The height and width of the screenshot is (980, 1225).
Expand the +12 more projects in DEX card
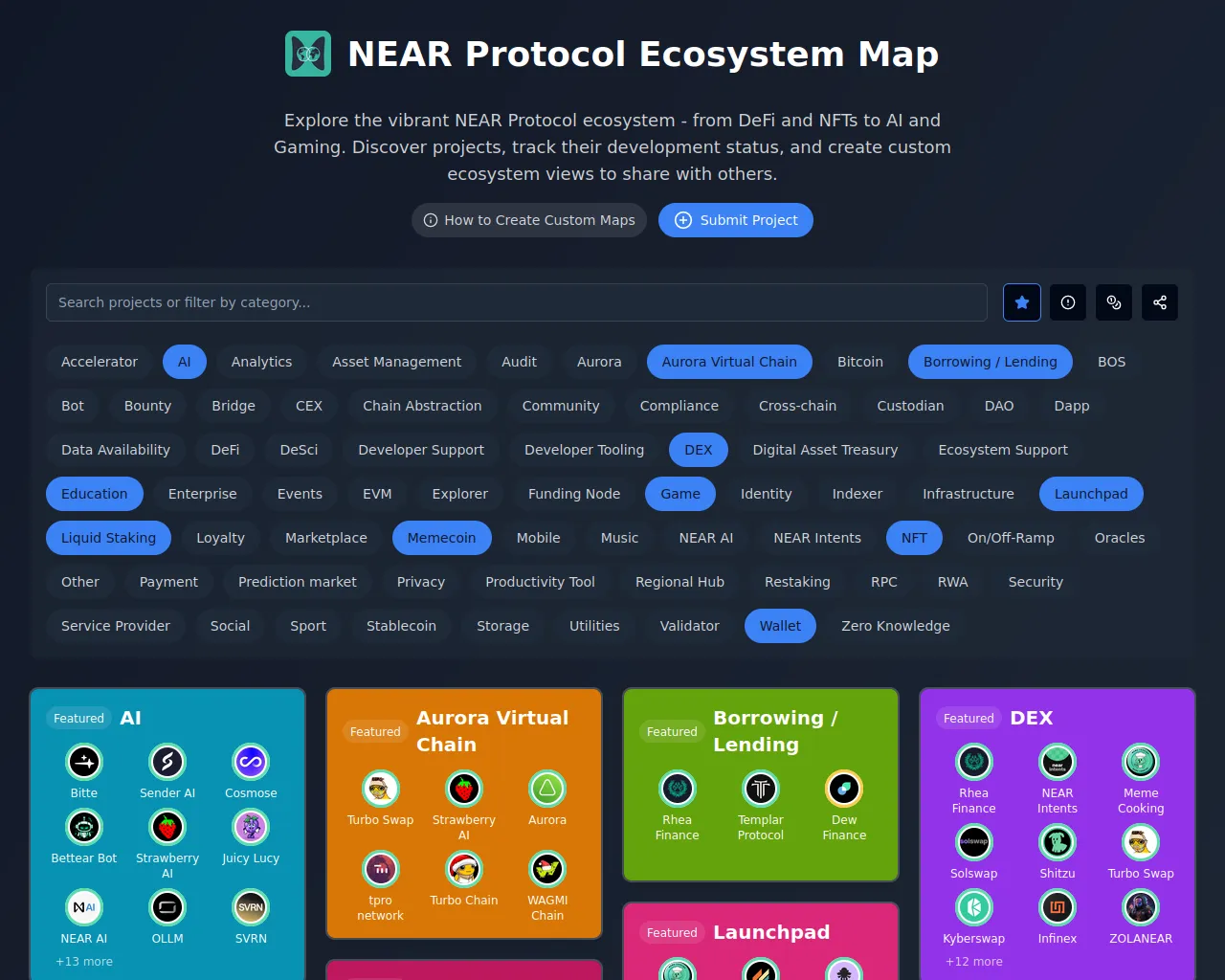974,962
